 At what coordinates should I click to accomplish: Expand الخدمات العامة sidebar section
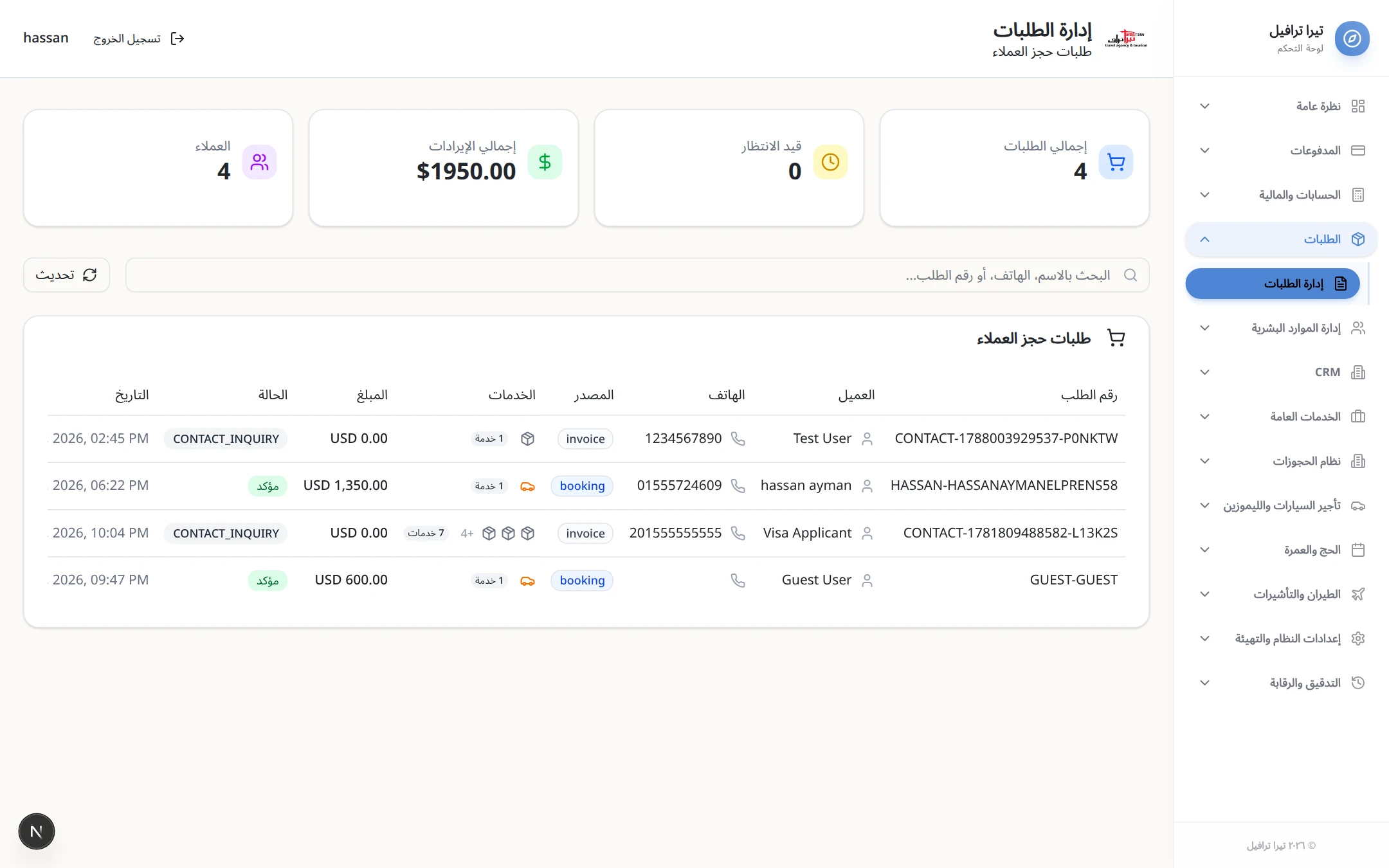(x=1281, y=417)
